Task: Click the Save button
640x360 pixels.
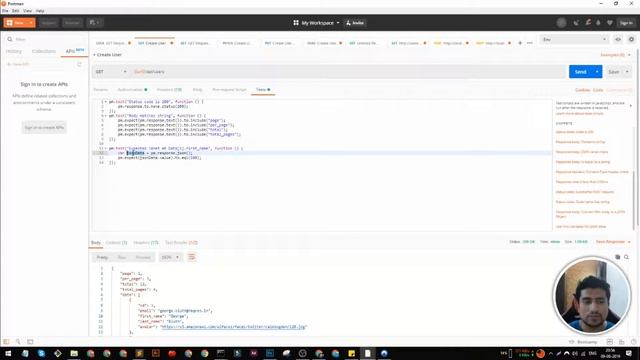Action: click(613, 72)
